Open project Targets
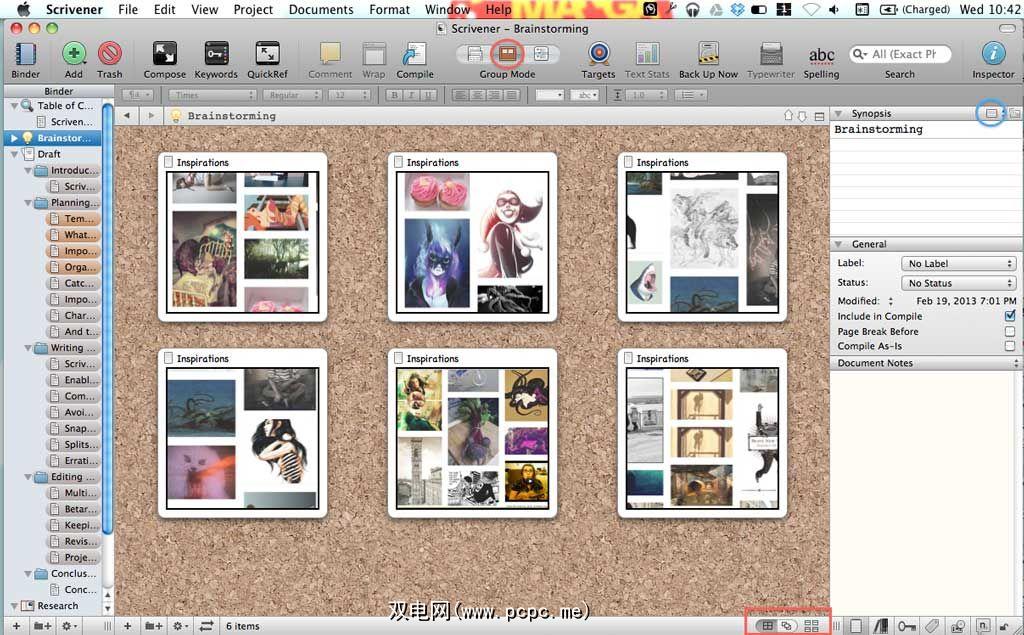Screen dimensions: 1024x635 pyautogui.click(x=598, y=55)
